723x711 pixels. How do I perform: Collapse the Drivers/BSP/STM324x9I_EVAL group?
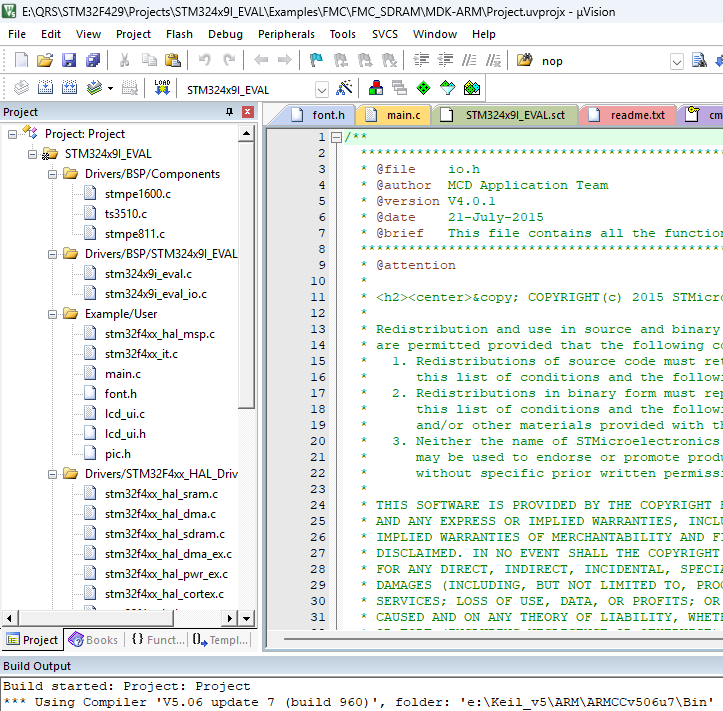(x=52, y=254)
